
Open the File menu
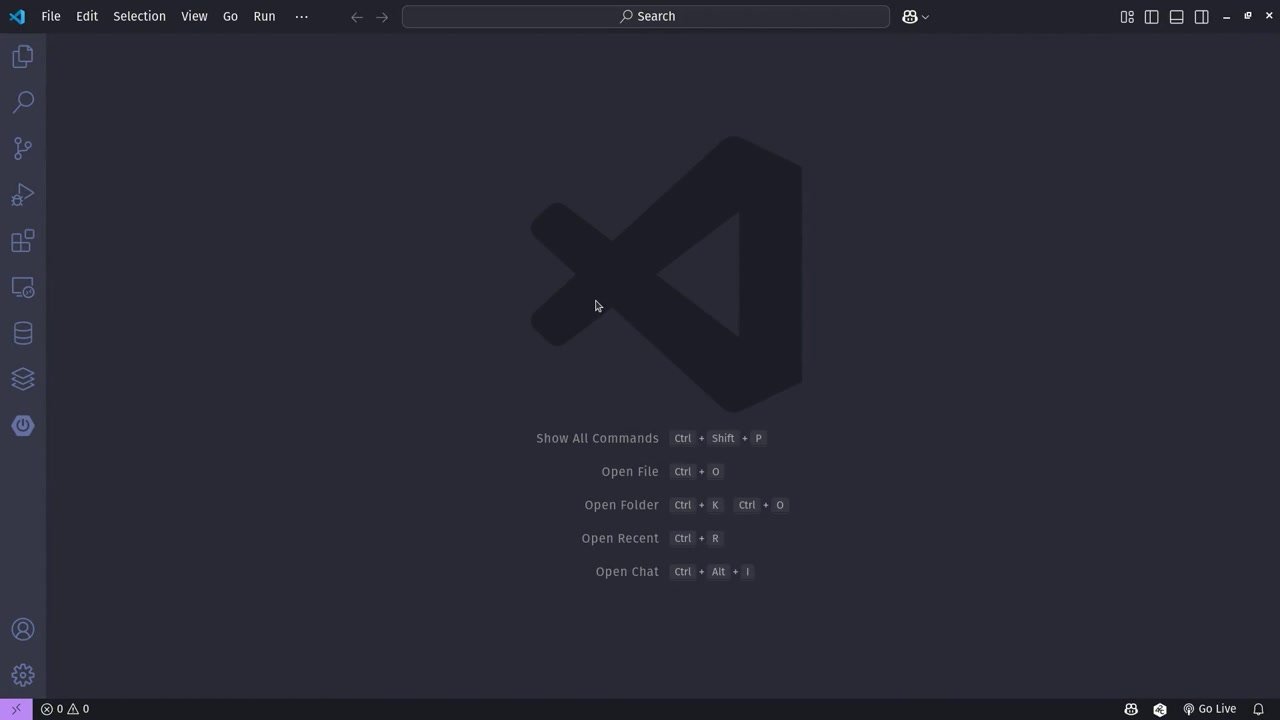pos(51,16)
